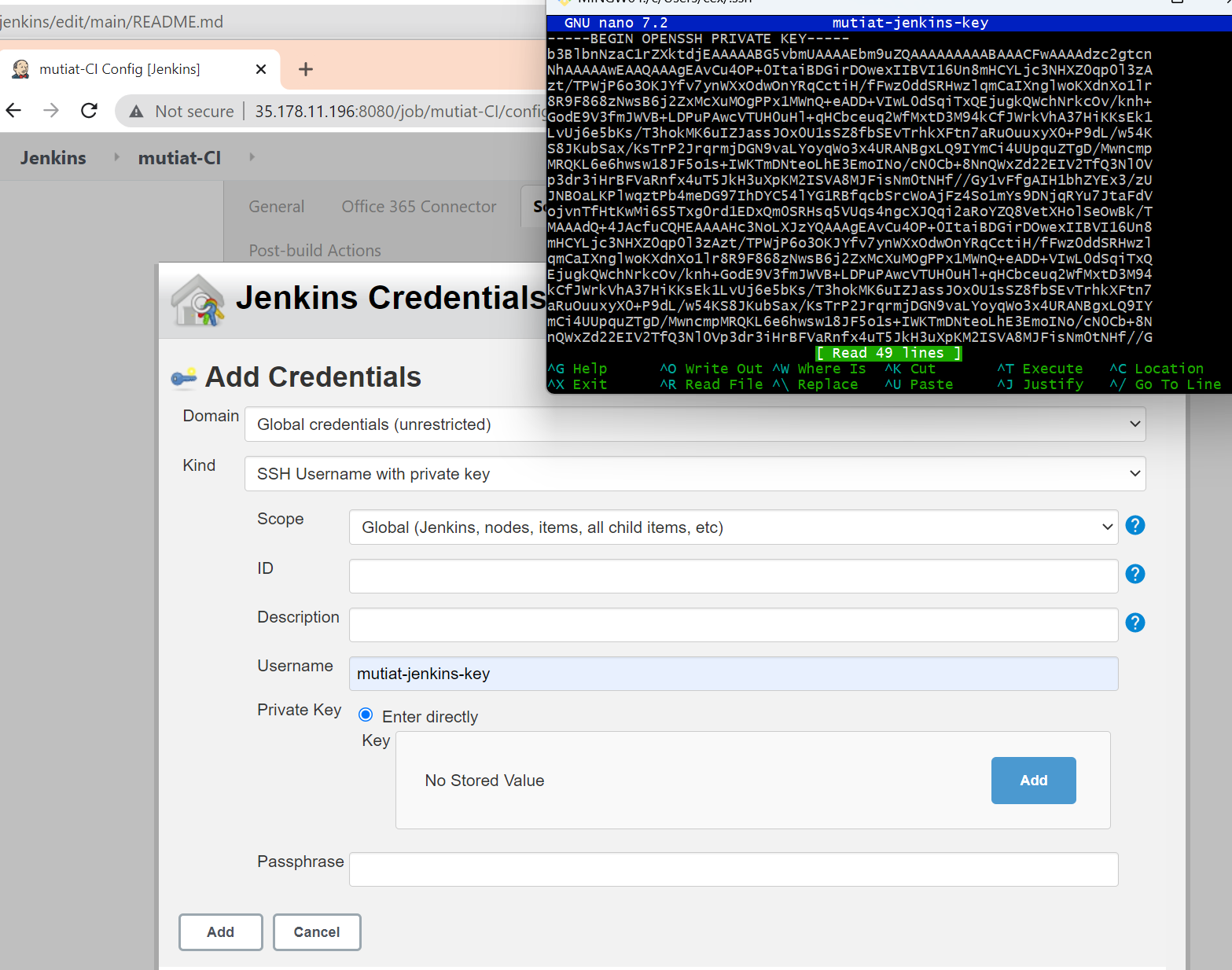Open a new browser tab
Viewport: 1232px width, 970px height.
(305, 69)
